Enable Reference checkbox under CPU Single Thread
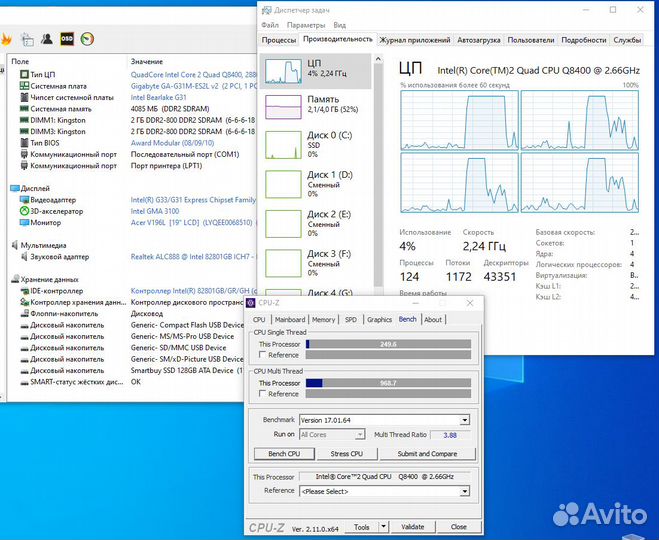 (263, 355)
